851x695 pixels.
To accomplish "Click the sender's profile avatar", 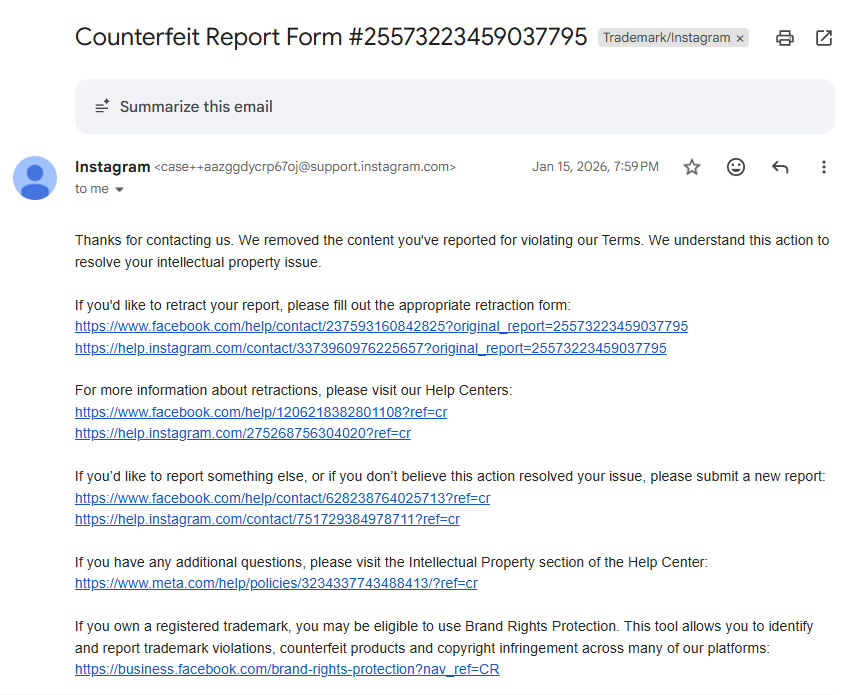I will point(35,178).
